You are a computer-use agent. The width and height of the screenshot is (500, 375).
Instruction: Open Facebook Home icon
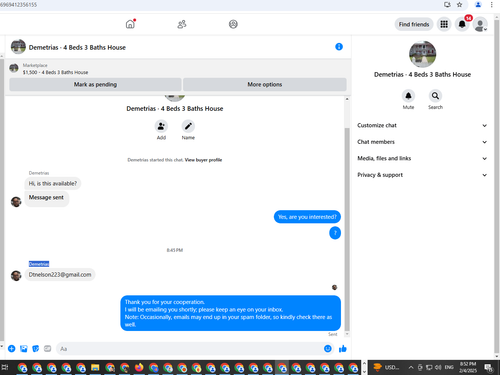coord(130,24)
